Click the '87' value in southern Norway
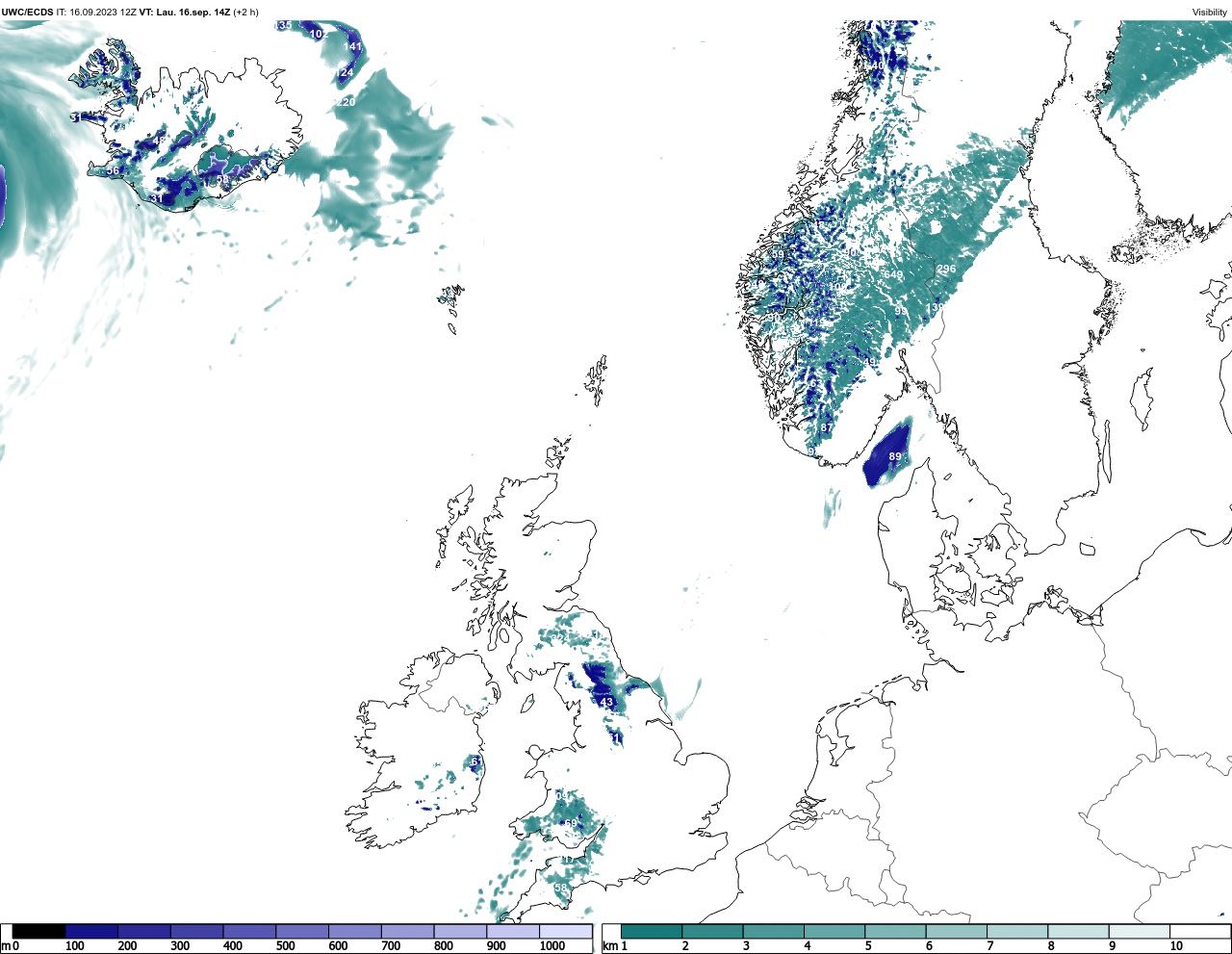Image resolution: width=1232 pixels, height=954 pixels. (x=826, y=427)
